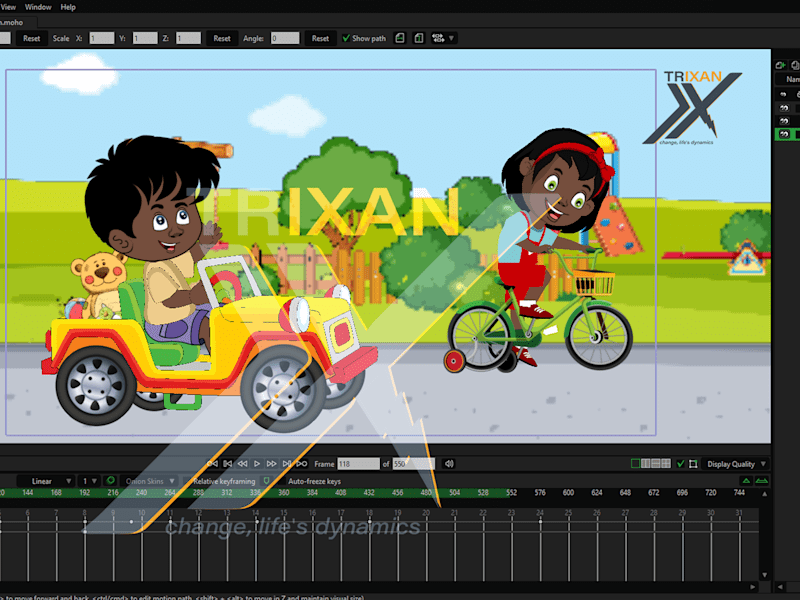This screenshot has height=600, width=800.
Task: Click the Angle input field
Action: [x=285, y=38]
